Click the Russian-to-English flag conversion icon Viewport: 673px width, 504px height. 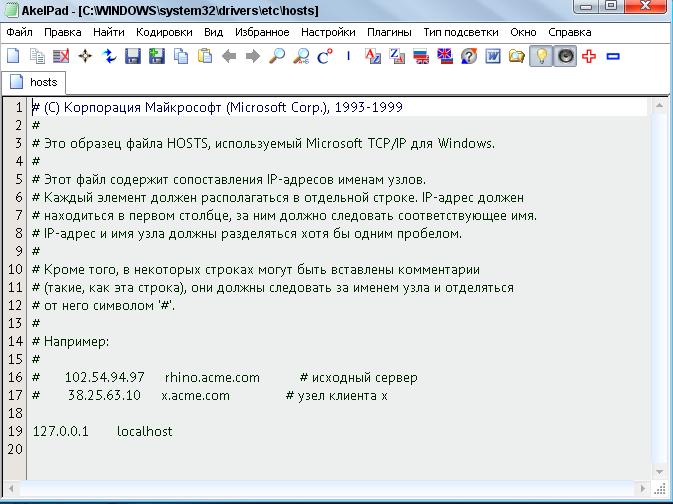click(421, 56)
